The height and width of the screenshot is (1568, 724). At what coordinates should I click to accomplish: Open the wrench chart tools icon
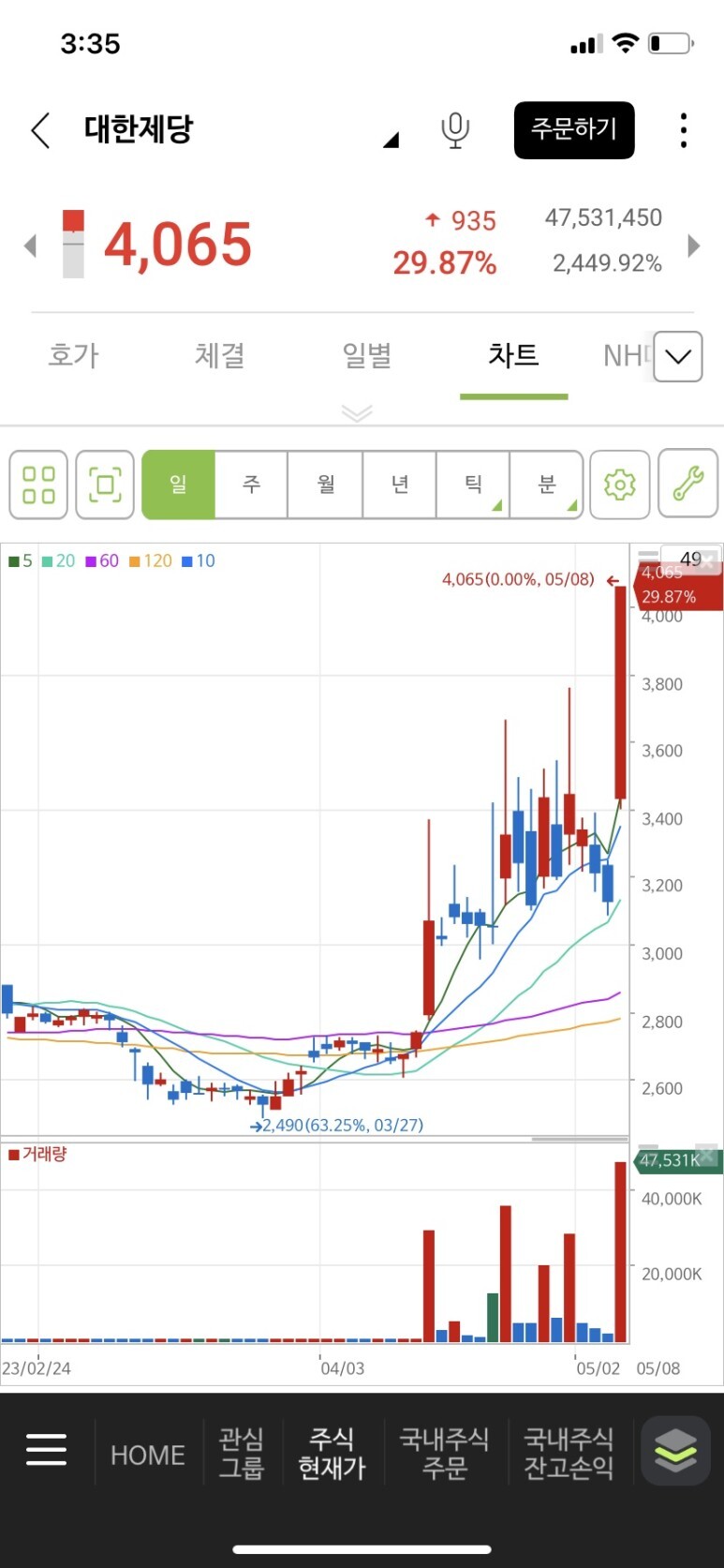688,485
